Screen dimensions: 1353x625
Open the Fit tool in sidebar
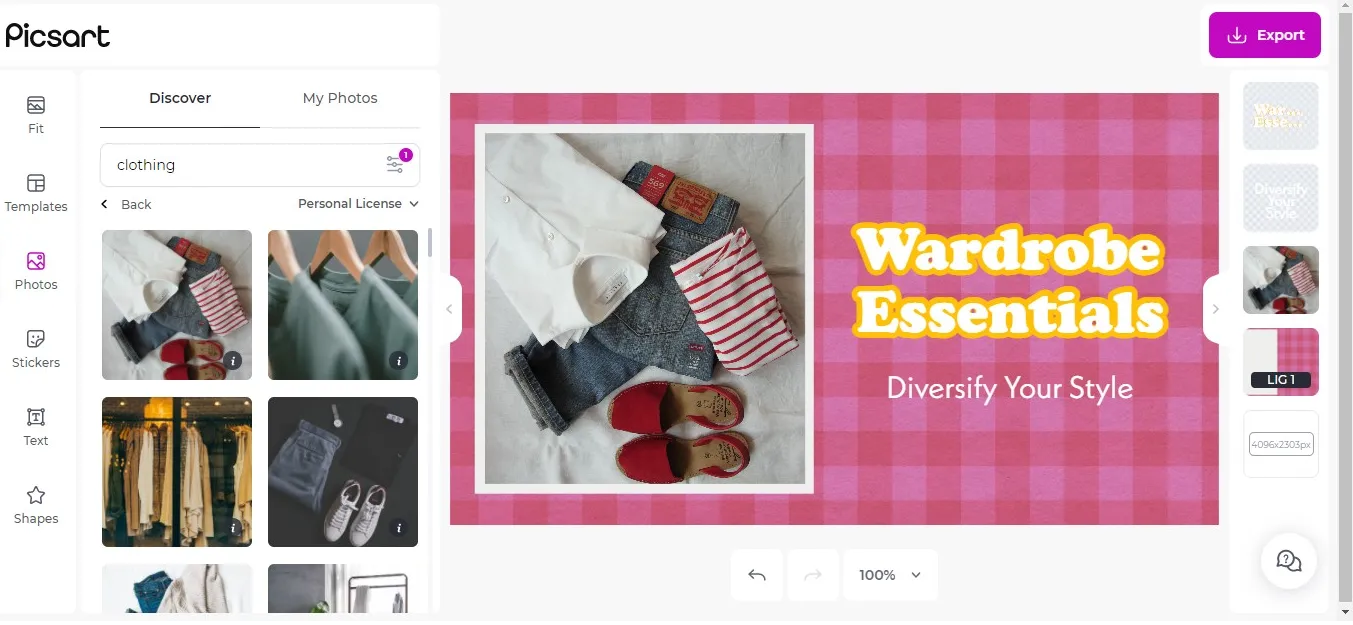click(x=36, y=115)
